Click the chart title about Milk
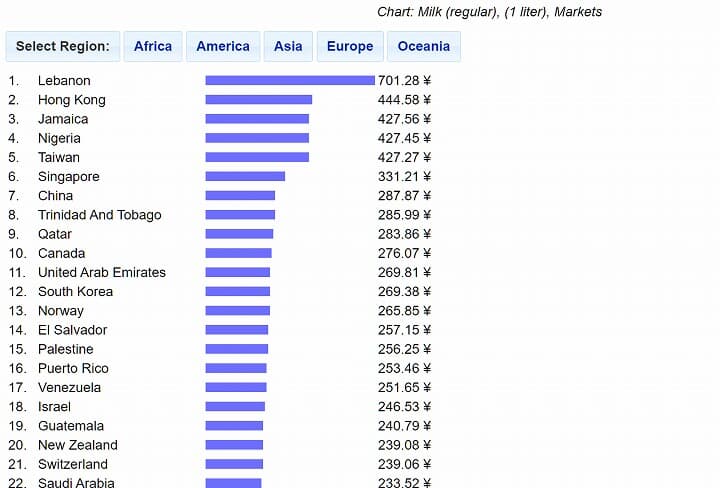 pos(489,12)
